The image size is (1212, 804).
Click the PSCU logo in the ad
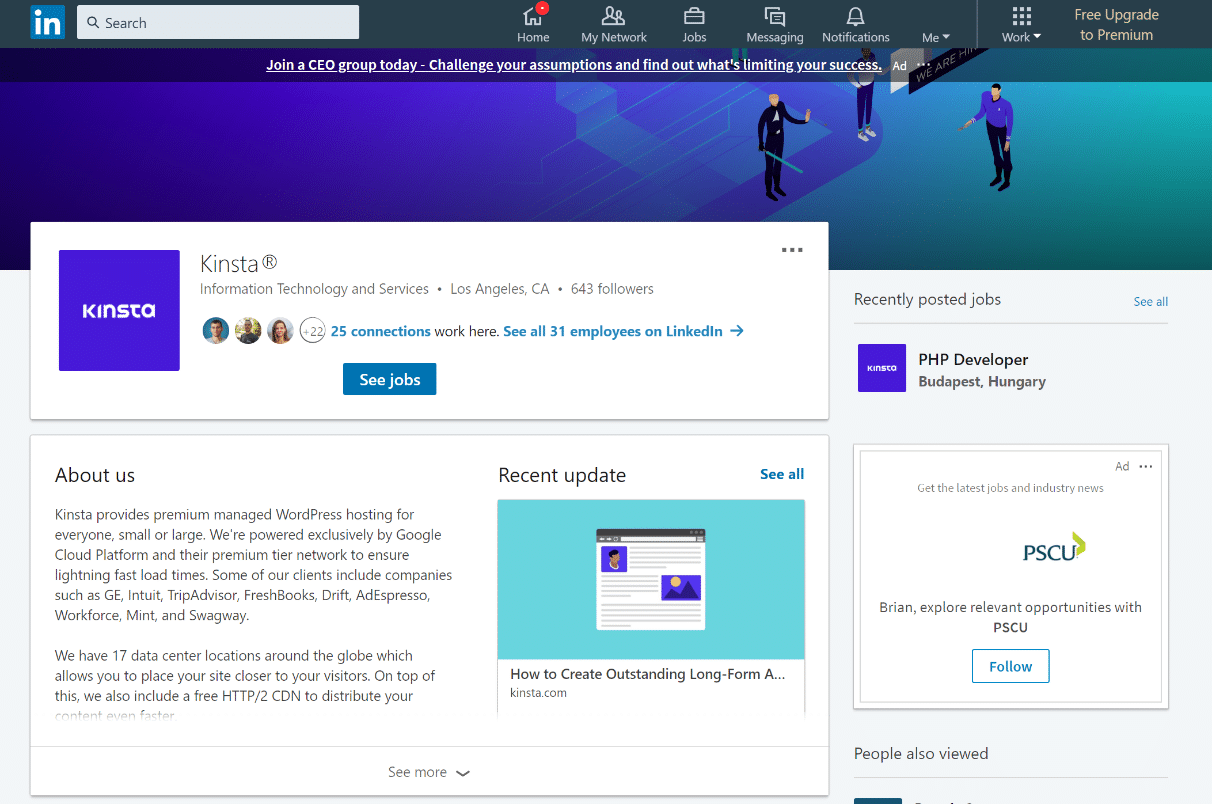1053,547
